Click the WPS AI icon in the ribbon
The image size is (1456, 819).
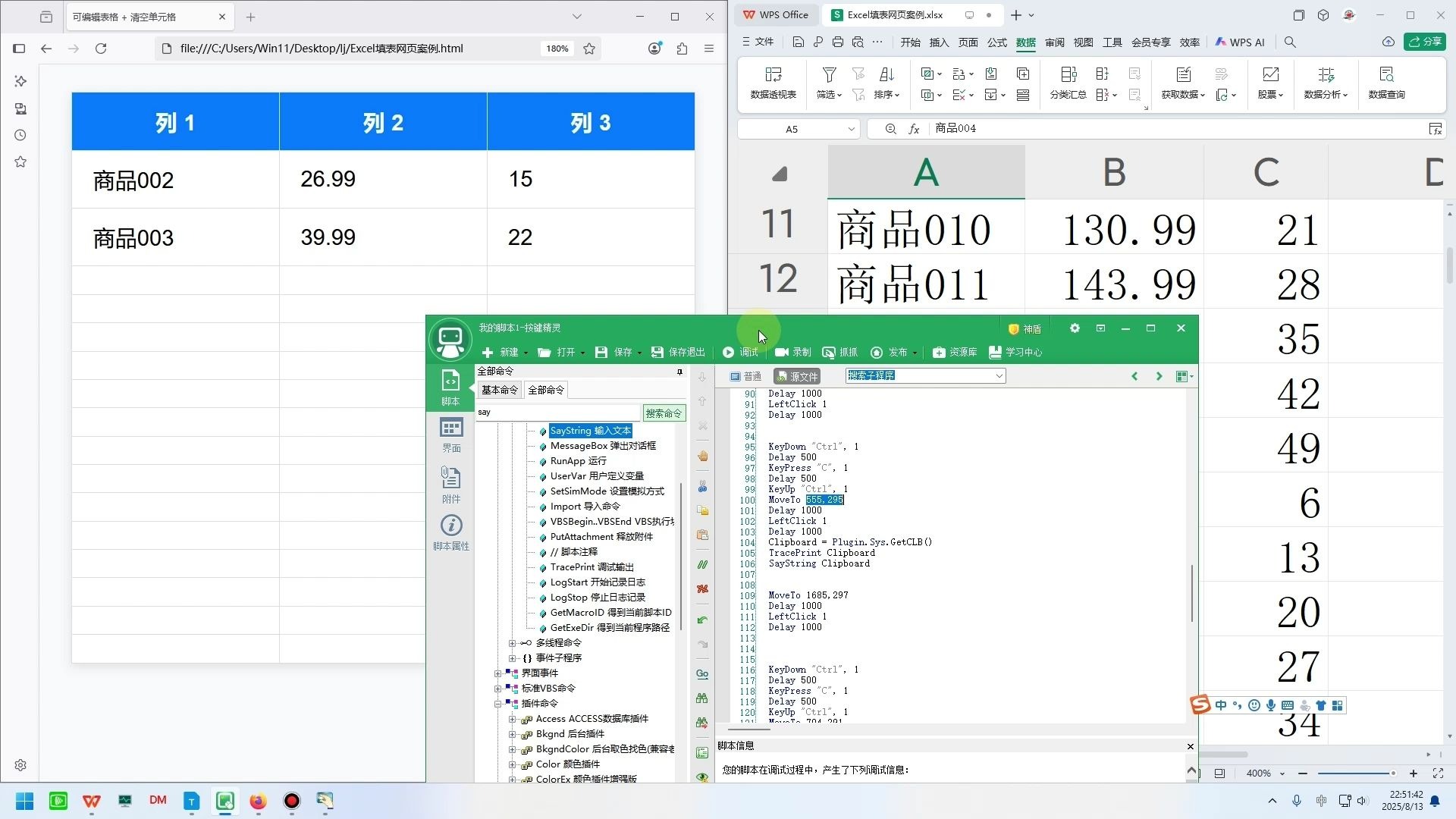1239,42
